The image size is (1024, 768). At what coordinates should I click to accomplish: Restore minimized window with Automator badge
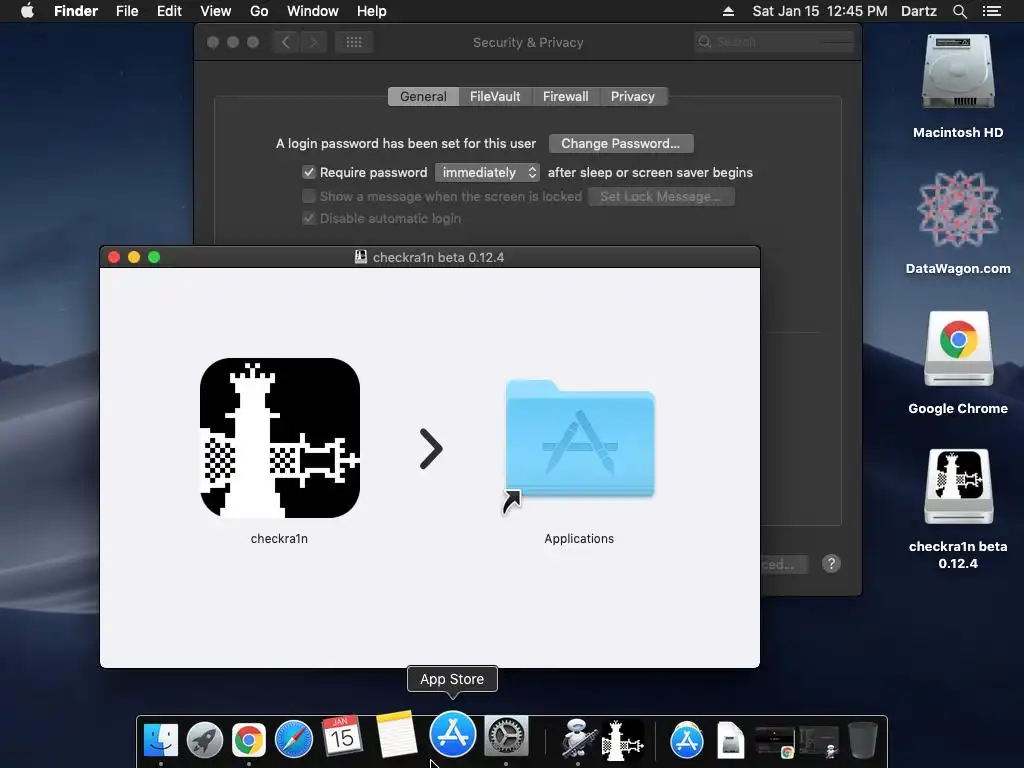pyautogui.click(x=819, y=743)
